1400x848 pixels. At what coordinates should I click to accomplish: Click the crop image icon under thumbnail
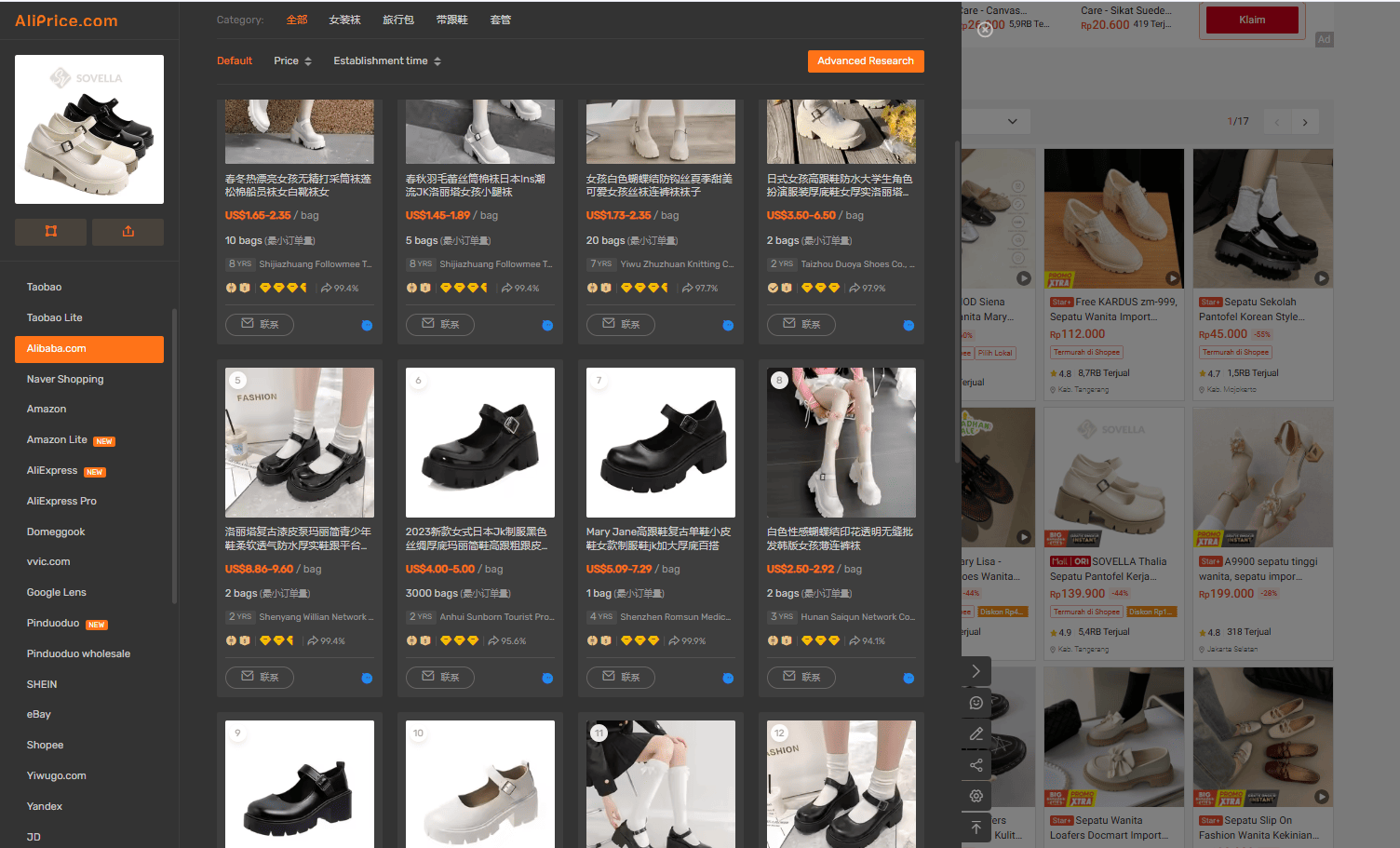pyautogui.click(x=51, y=232)
